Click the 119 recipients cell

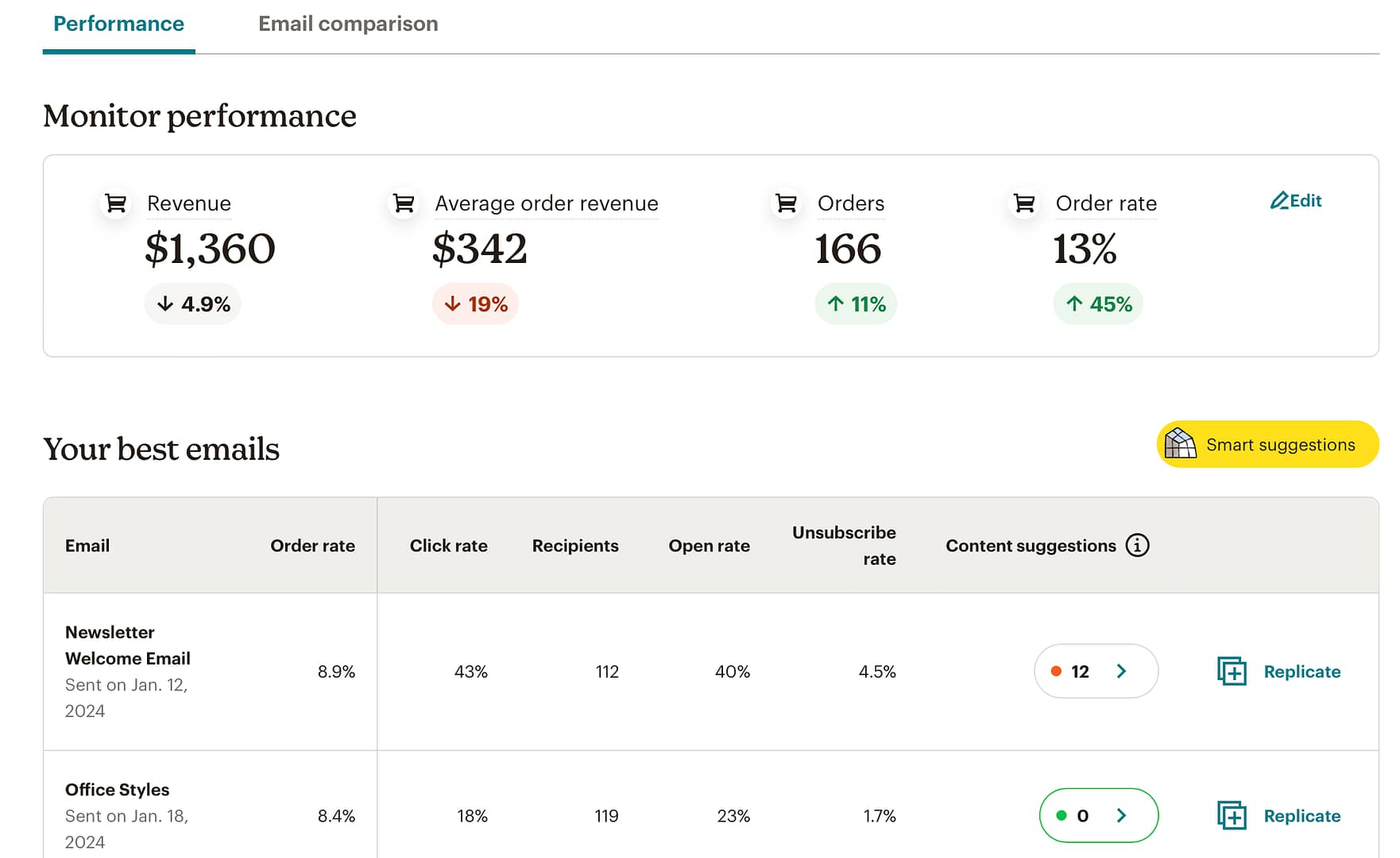tap(606, 816)
